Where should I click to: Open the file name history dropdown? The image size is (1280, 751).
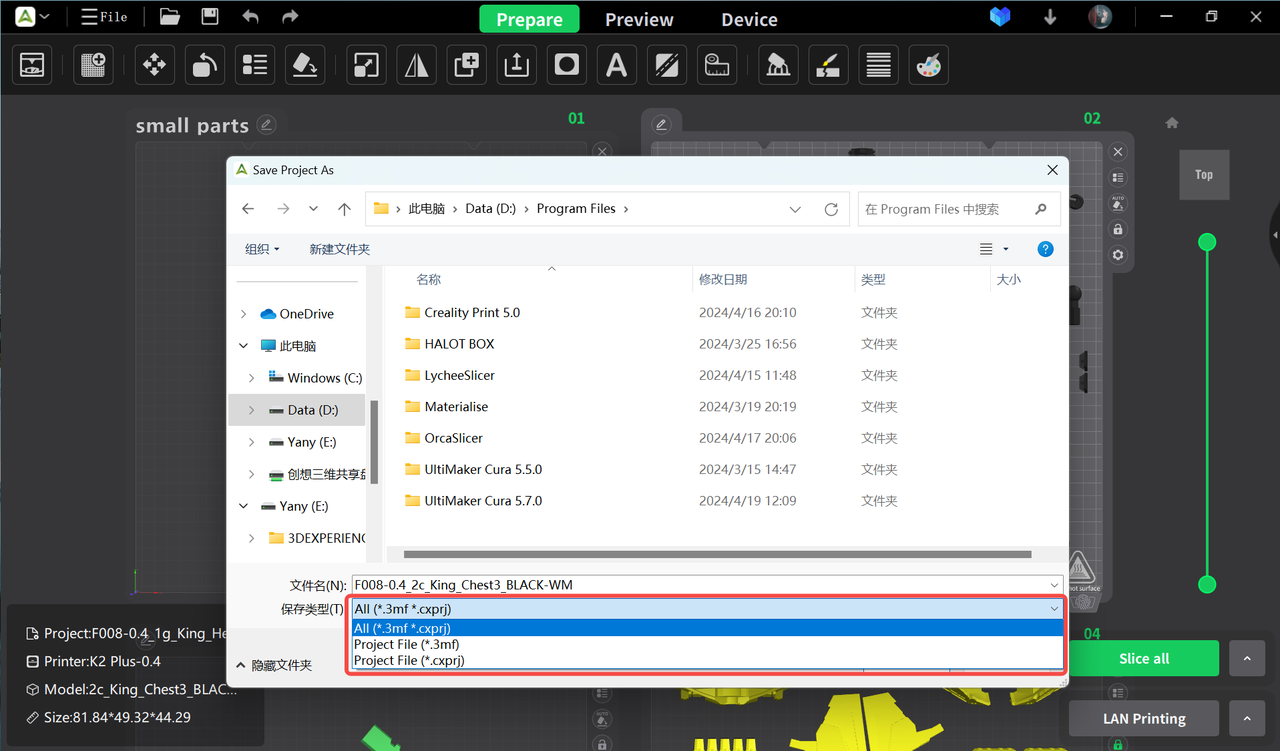point(1054,585)
